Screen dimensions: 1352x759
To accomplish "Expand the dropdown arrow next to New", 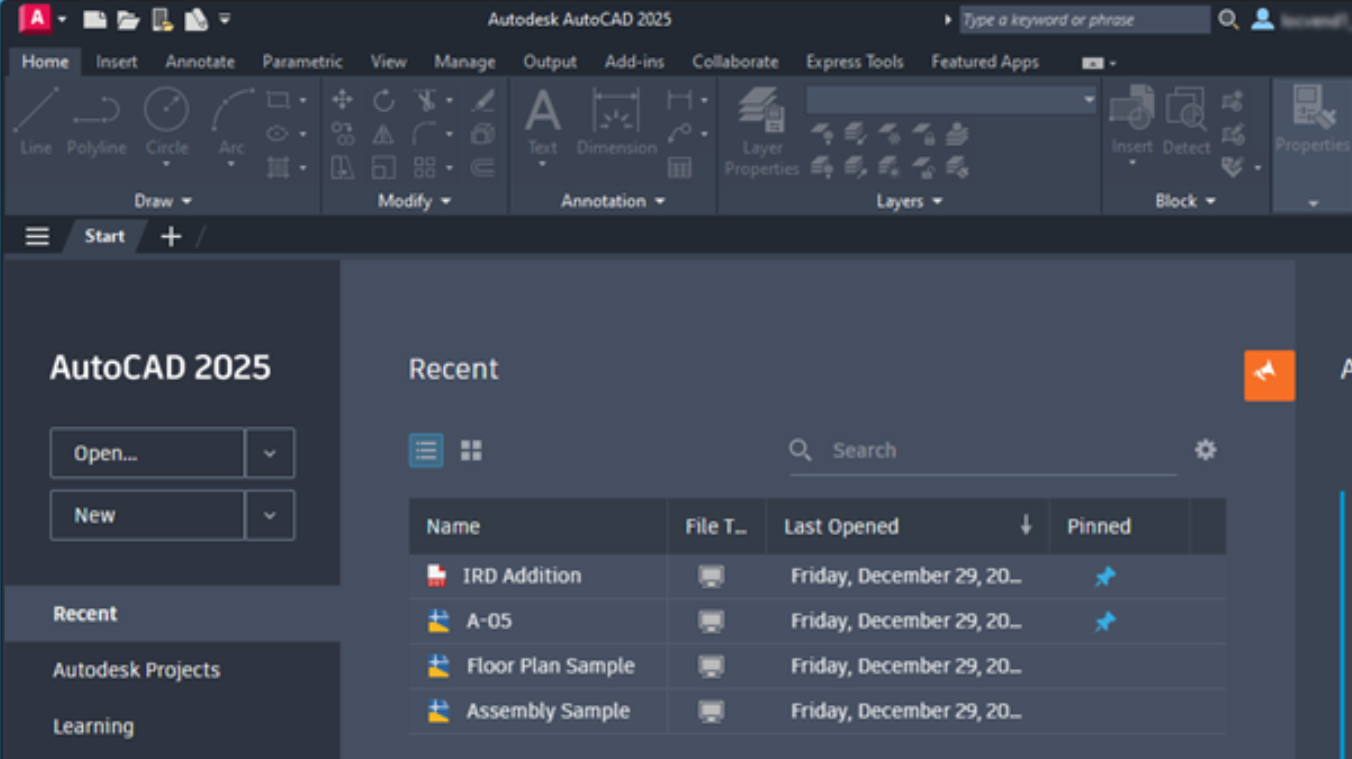I will click(270, 515).
